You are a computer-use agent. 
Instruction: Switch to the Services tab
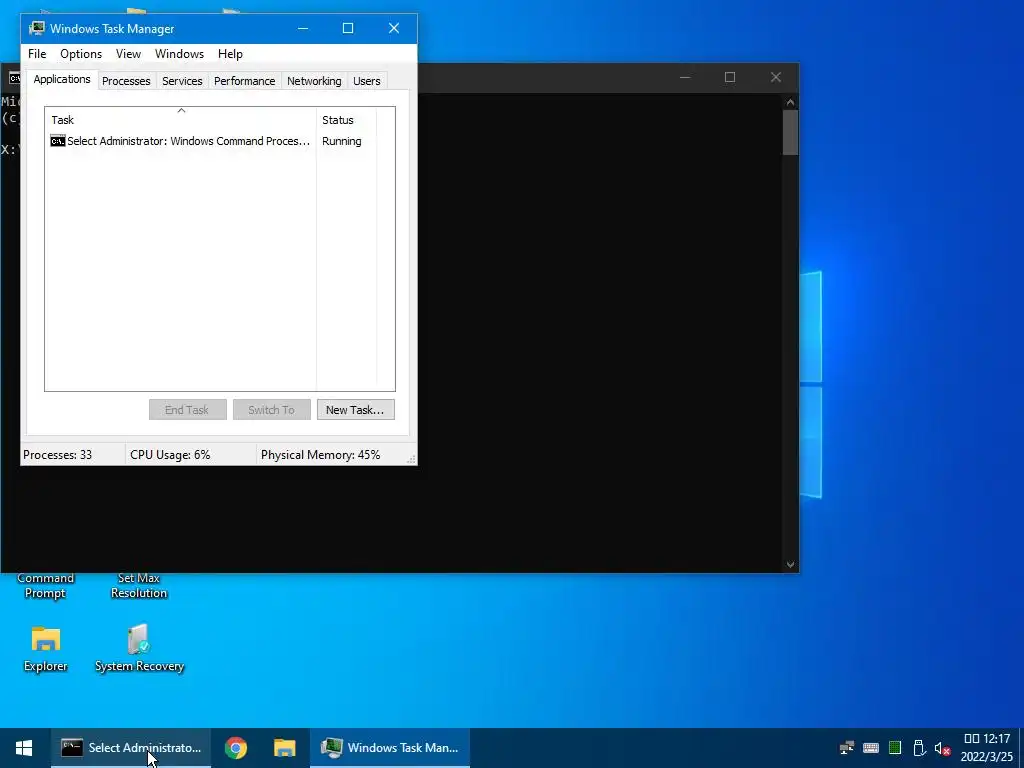[182, 81]
